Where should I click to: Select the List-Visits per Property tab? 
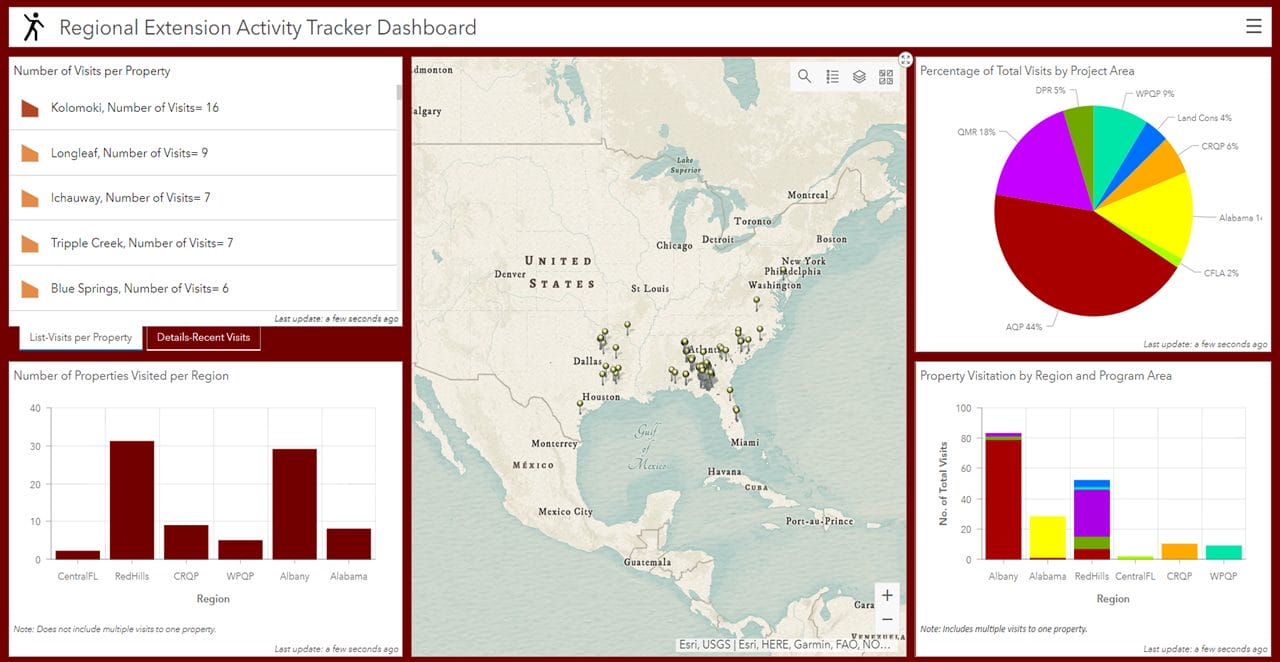tap(81, 338)
